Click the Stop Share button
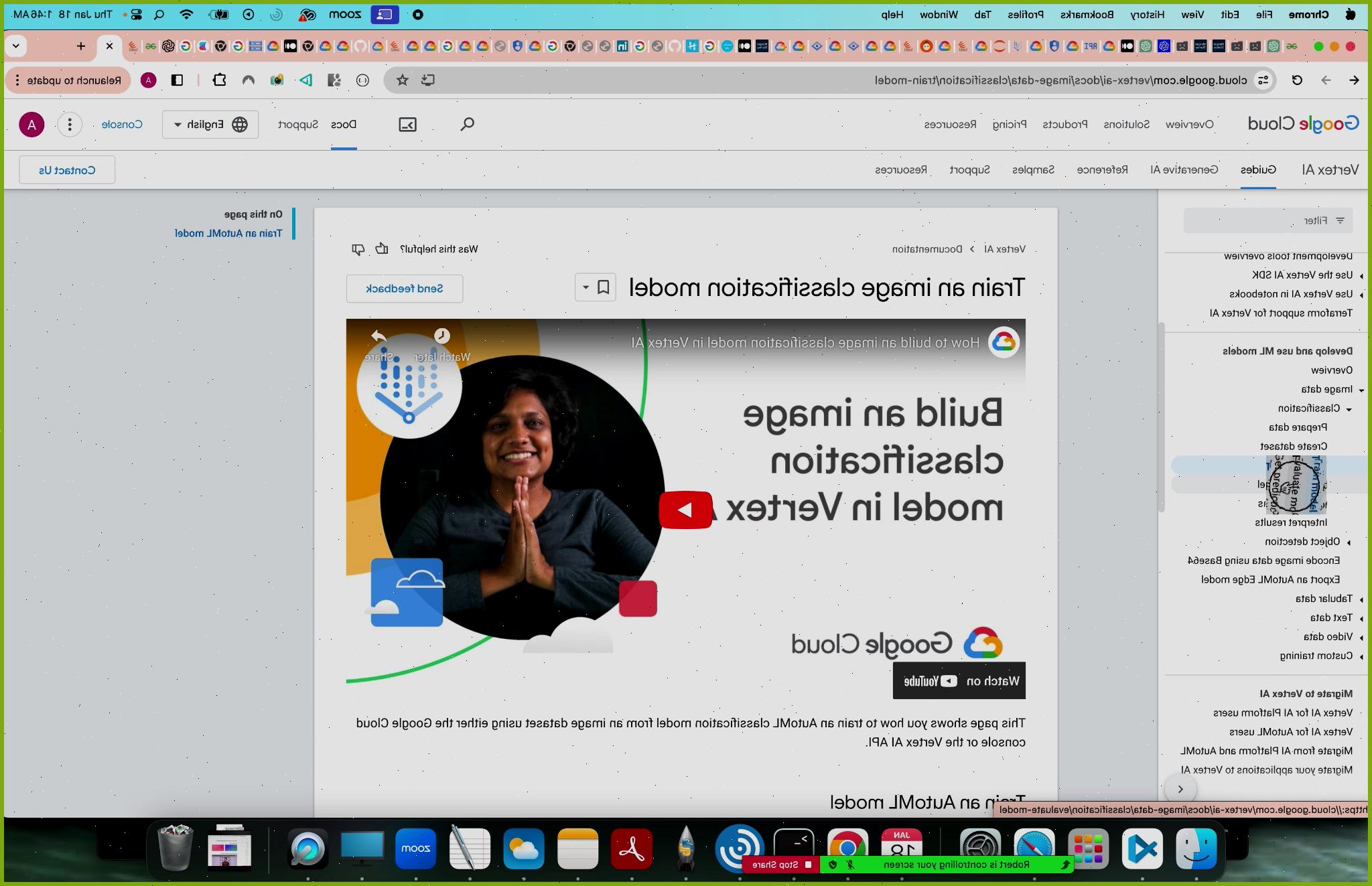Image resolution: width=1372 pixels, height=886 pixels. 781,865
